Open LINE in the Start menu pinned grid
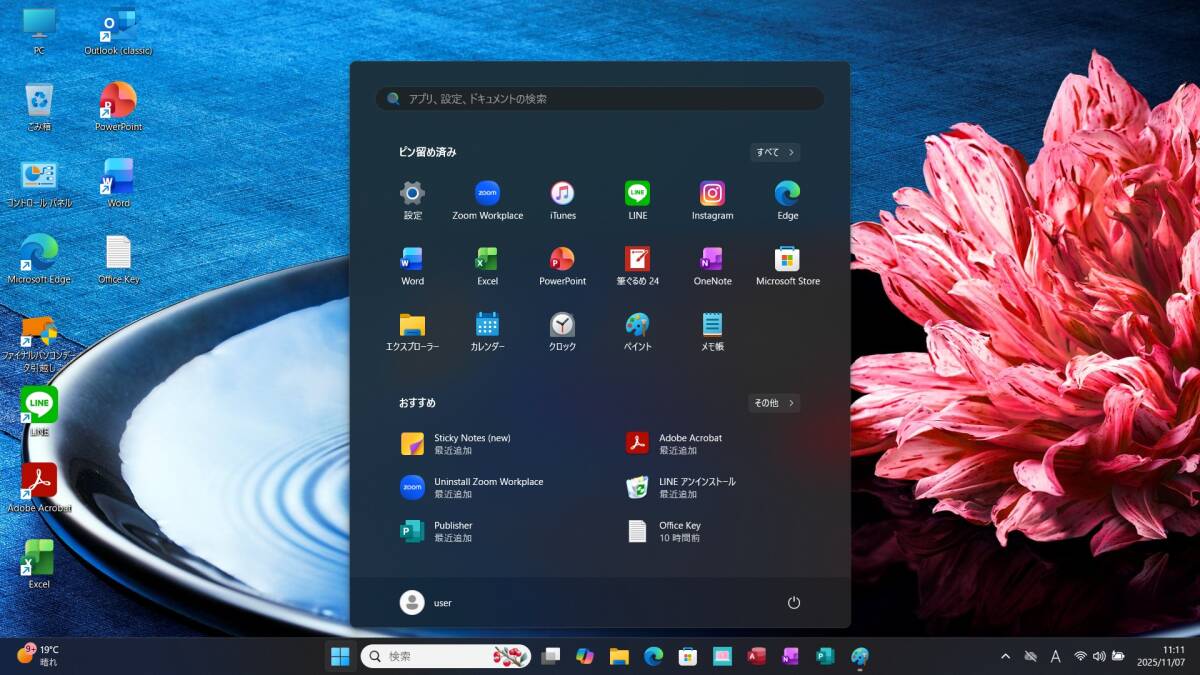This screenshot has height=675, width=1200. [x=637, y=201]
